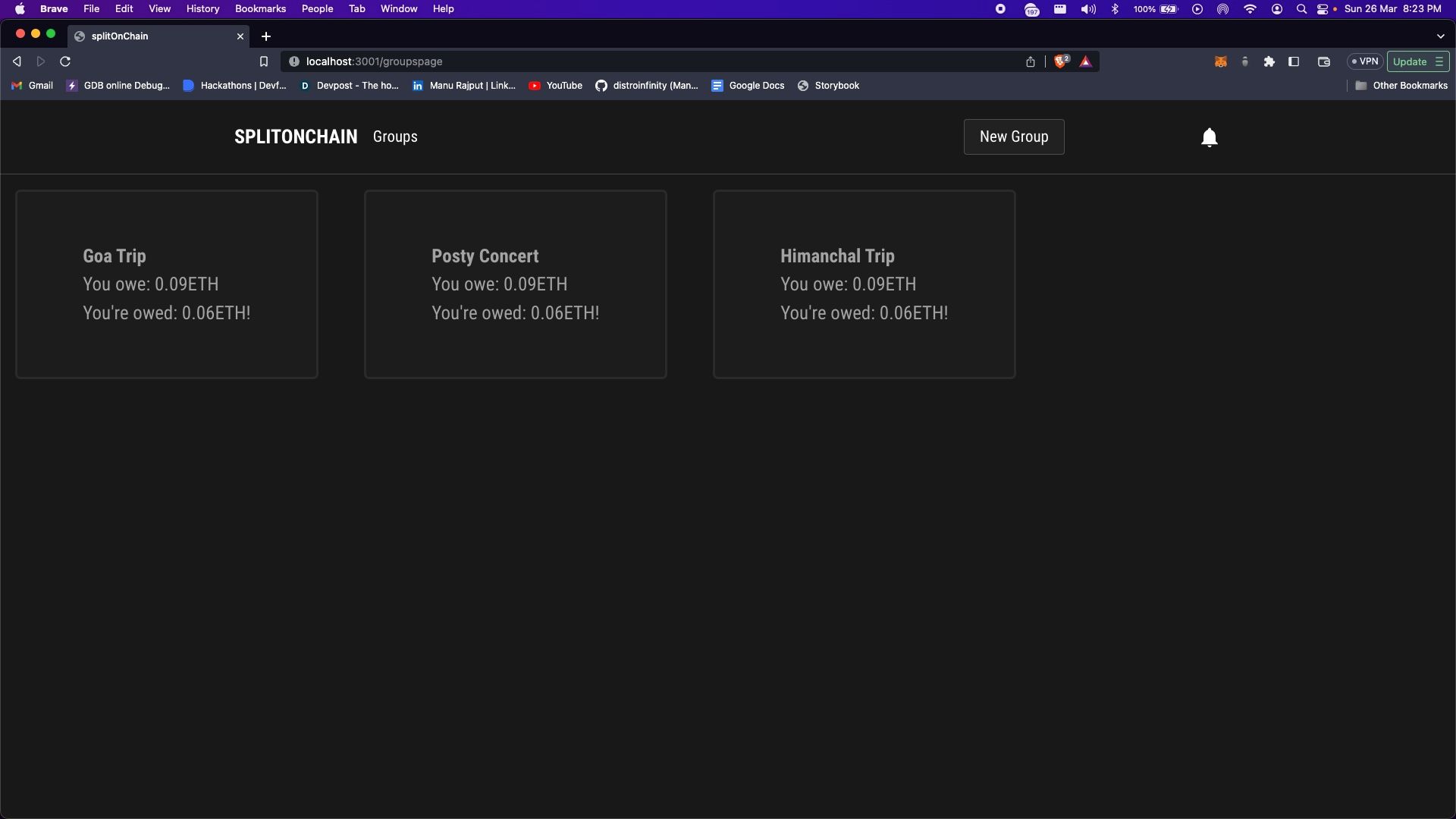Click the New Group button
Image resolution: width=1456 pixels, height=819 pixels.
[1014, 136]
